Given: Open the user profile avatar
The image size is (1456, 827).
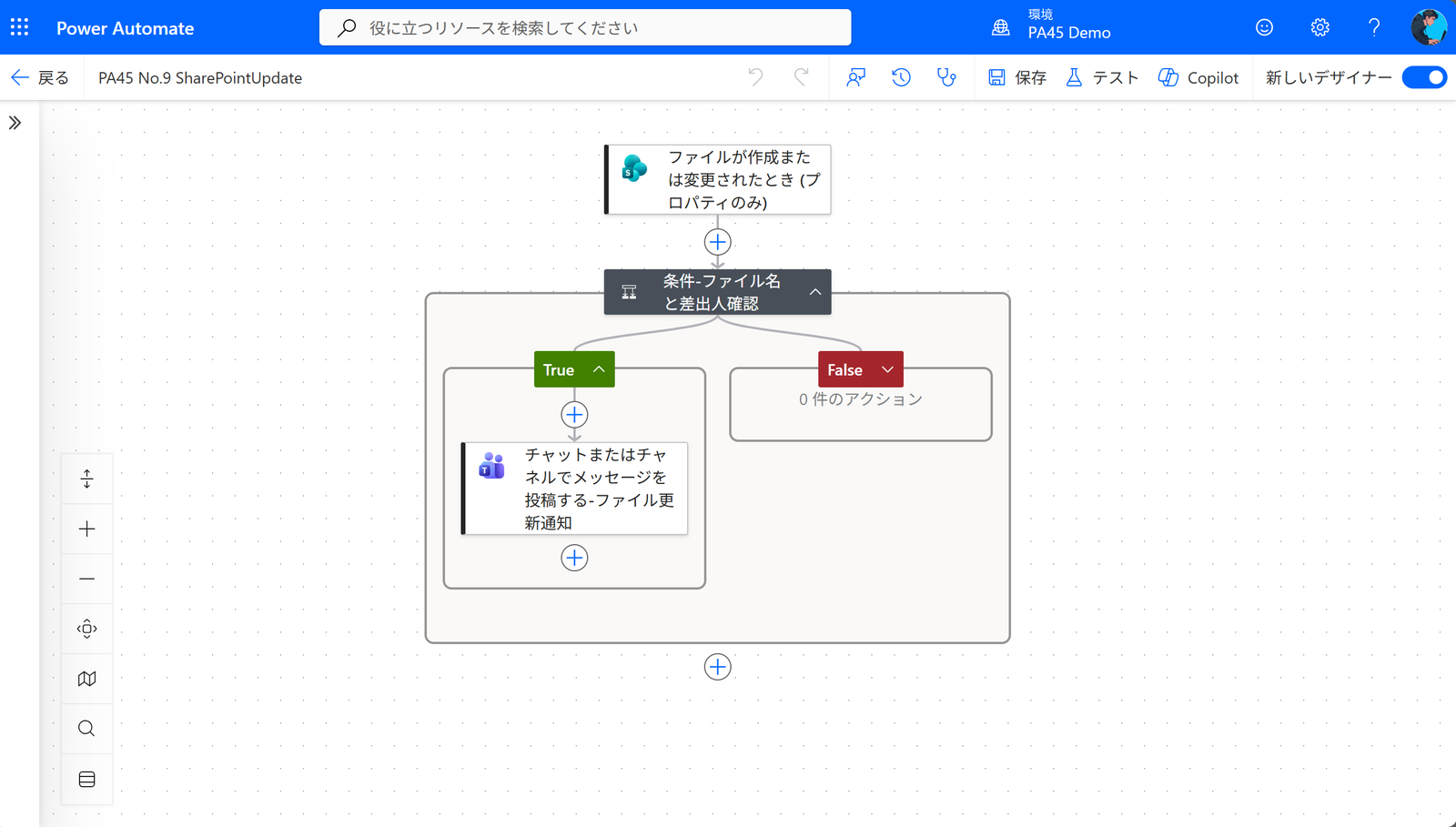Looking at the screenshot, I should [1429, 27].
